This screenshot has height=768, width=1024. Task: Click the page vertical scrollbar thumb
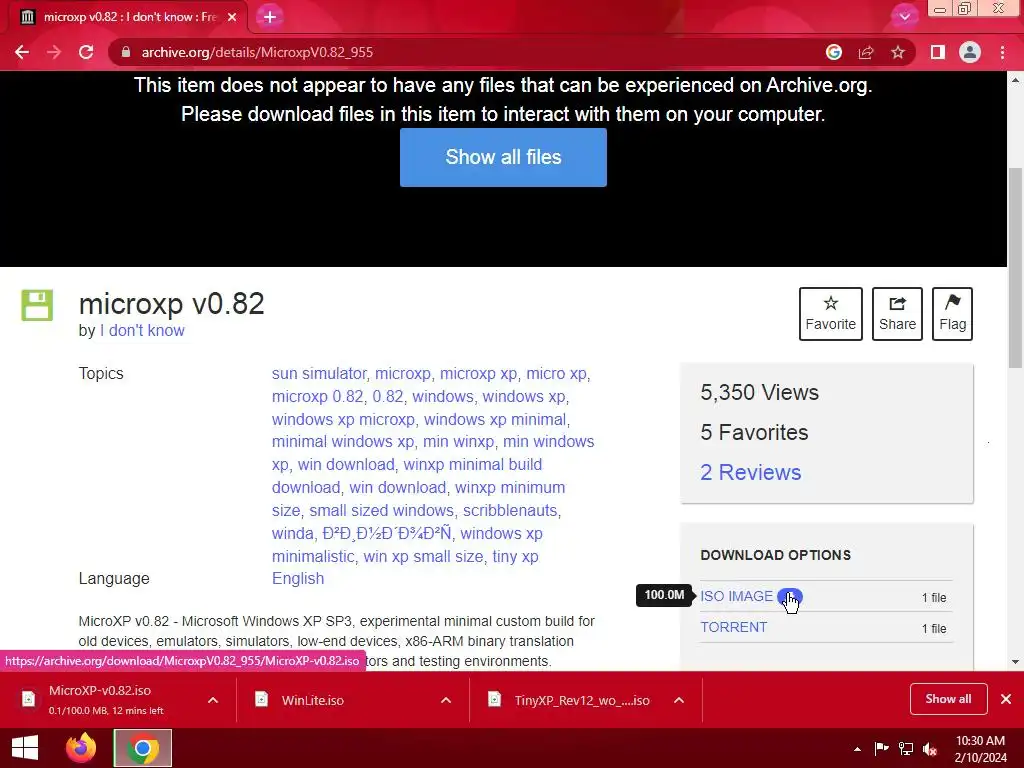[x=1015, y=268]
